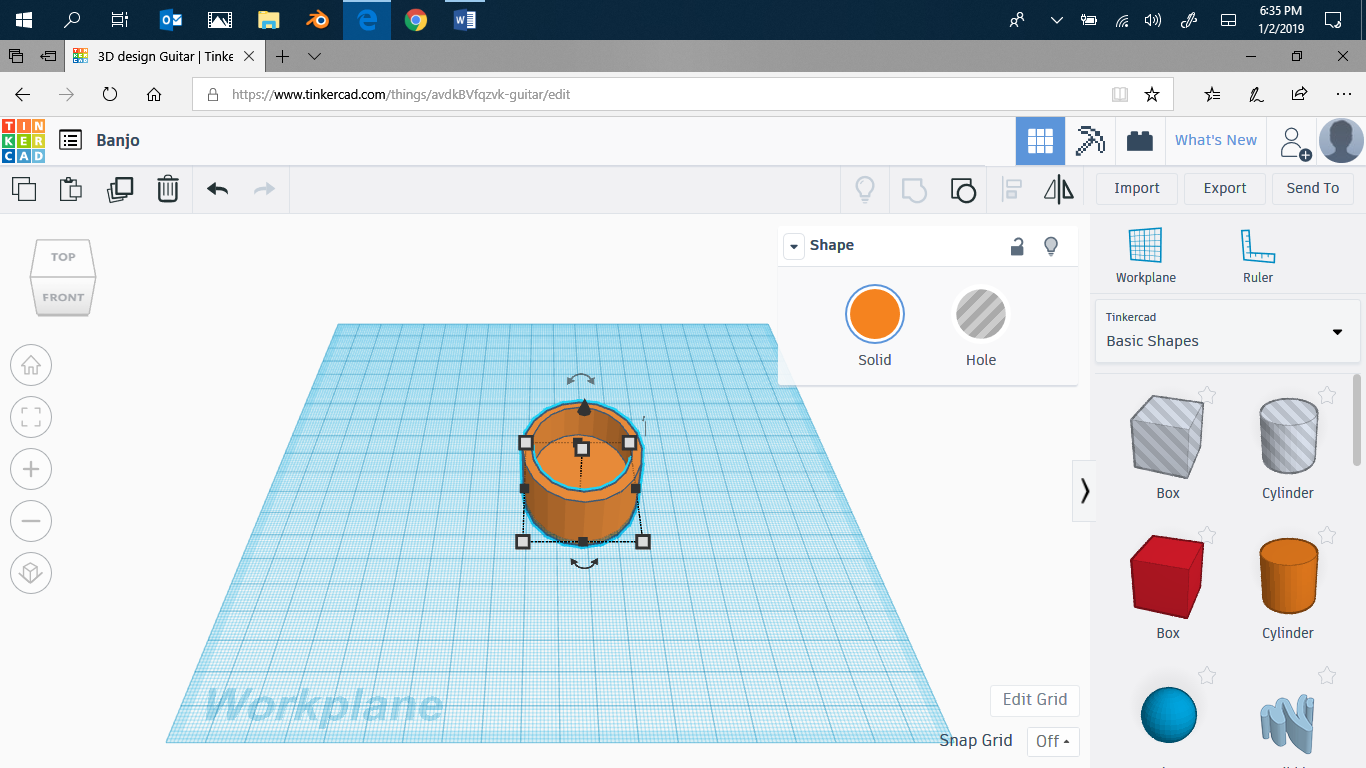Click the What's New link
This screenshot has height=768, width=1366.
pyautogui.click(x=1216, y=140)
